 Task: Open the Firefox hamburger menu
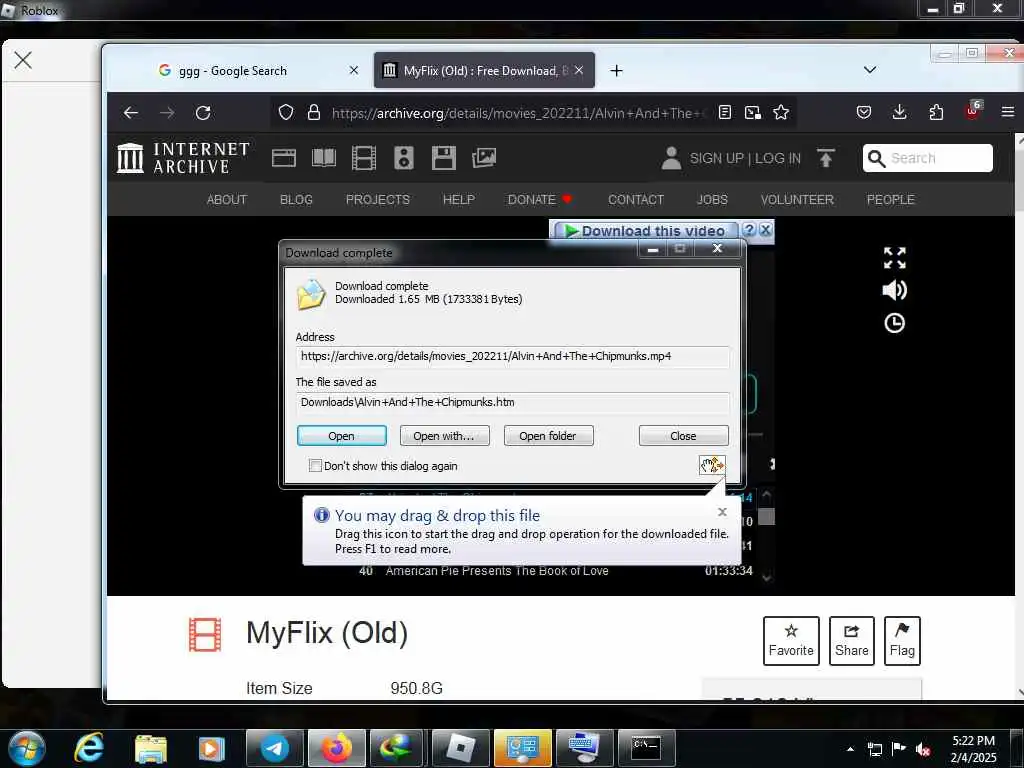[x=1008, y=112]
